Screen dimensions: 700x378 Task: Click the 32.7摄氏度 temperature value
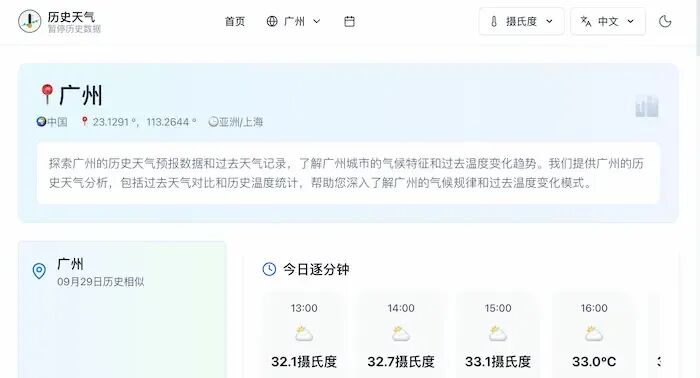pyautogui.click(x=401, y=361)
